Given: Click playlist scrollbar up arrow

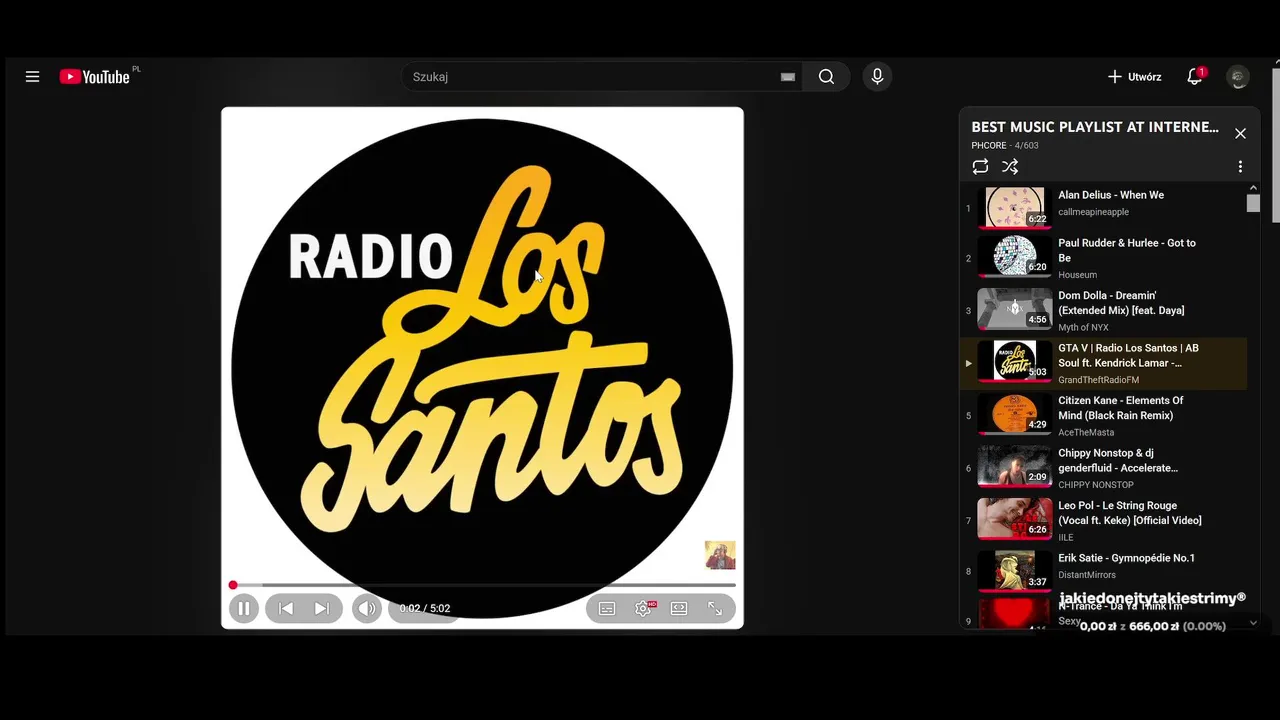Looking at the screenshot, I should [1253, 188].
